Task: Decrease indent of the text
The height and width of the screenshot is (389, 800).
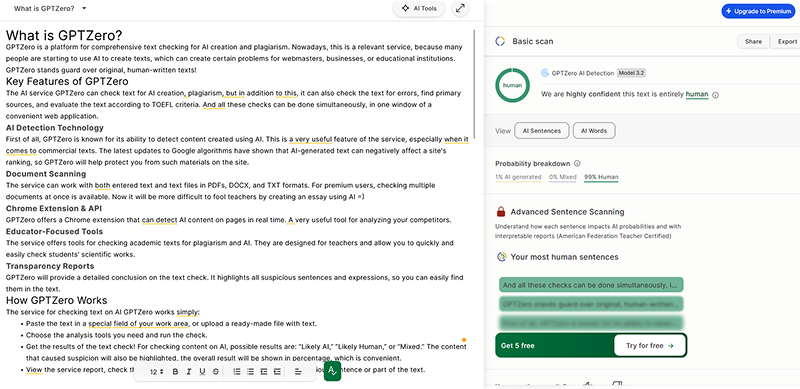Action: click(x=264, y=372)
